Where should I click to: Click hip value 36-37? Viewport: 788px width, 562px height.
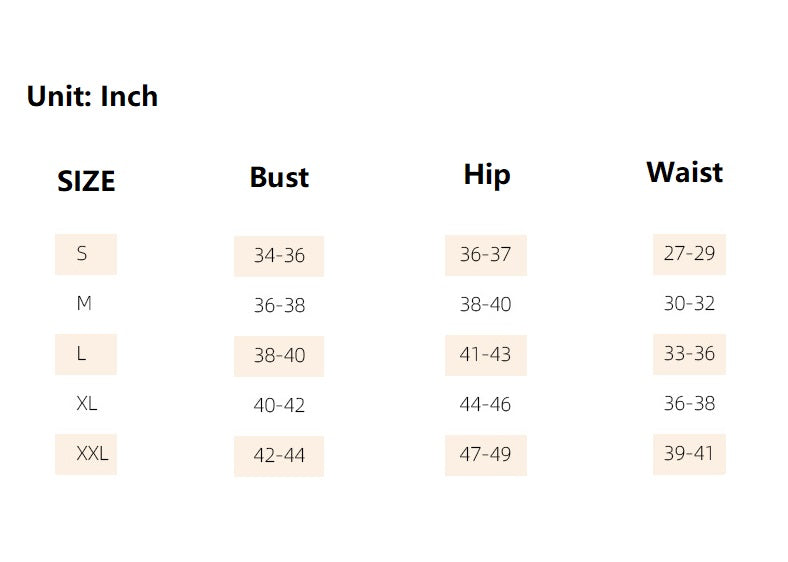(x=486, y=255)
